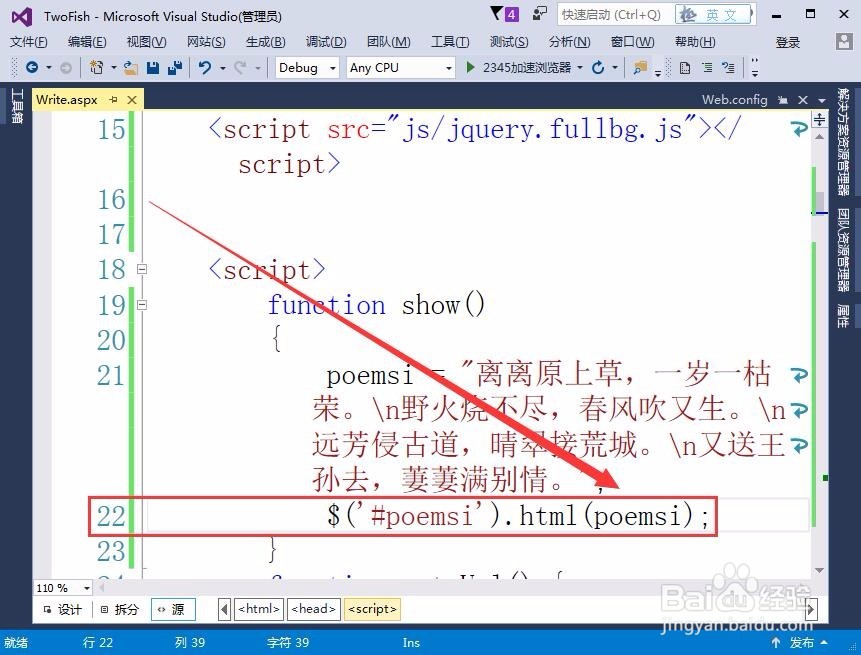Click the tag navigator left arrow
This screenshot has width=861, height=655.
point(224,609)
